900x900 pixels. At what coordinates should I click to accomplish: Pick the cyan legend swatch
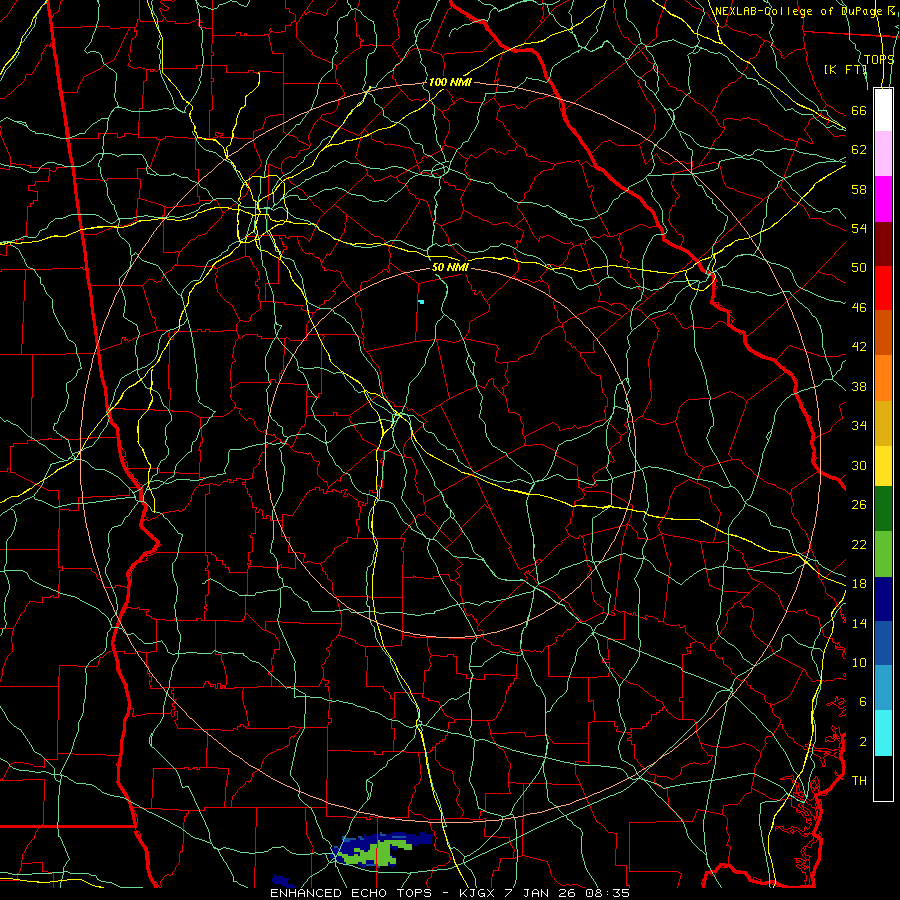pyautogui.click(x=883, y=733)
